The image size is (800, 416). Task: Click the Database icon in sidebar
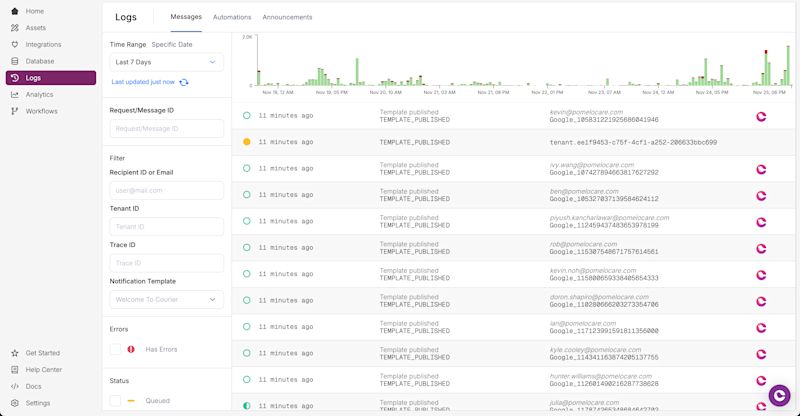tap(15, 61)
